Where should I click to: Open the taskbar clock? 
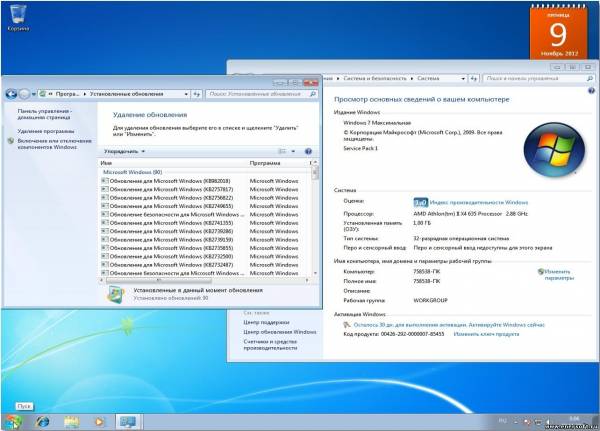coord(574,421)
